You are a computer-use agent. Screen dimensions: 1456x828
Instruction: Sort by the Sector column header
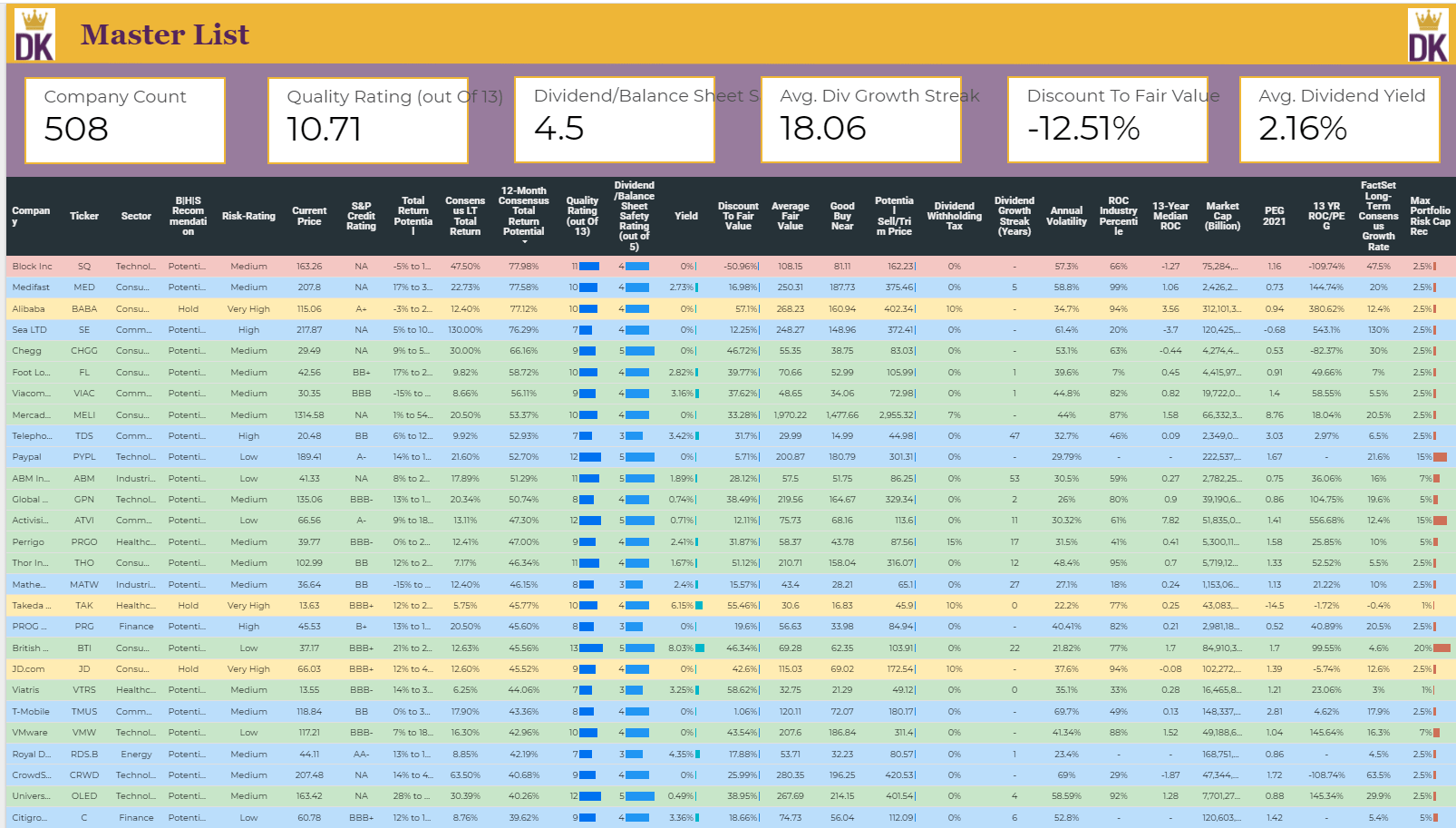coord(136,216)
